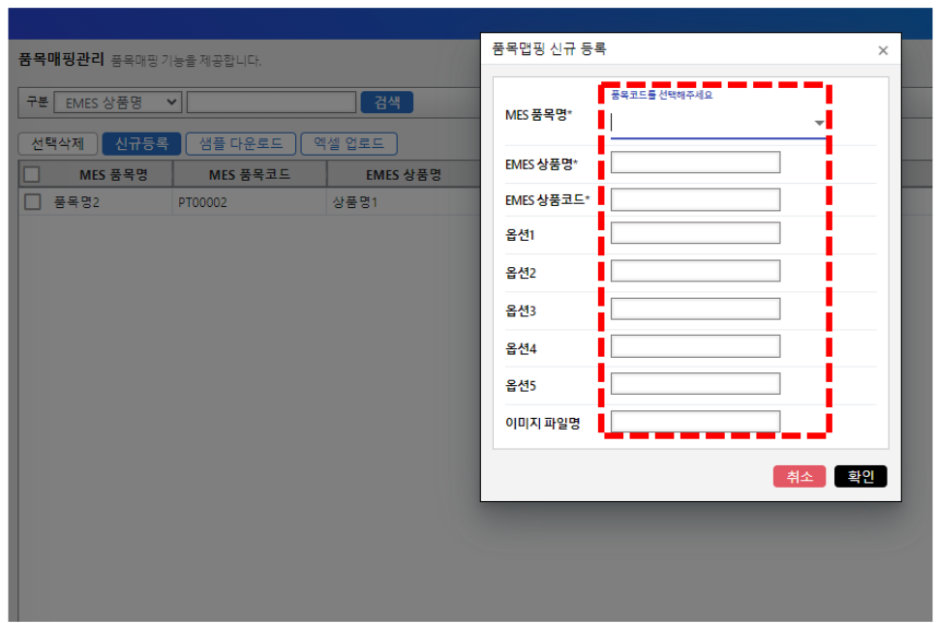
Task: Click the 확인 button
Action: (860, 476)
